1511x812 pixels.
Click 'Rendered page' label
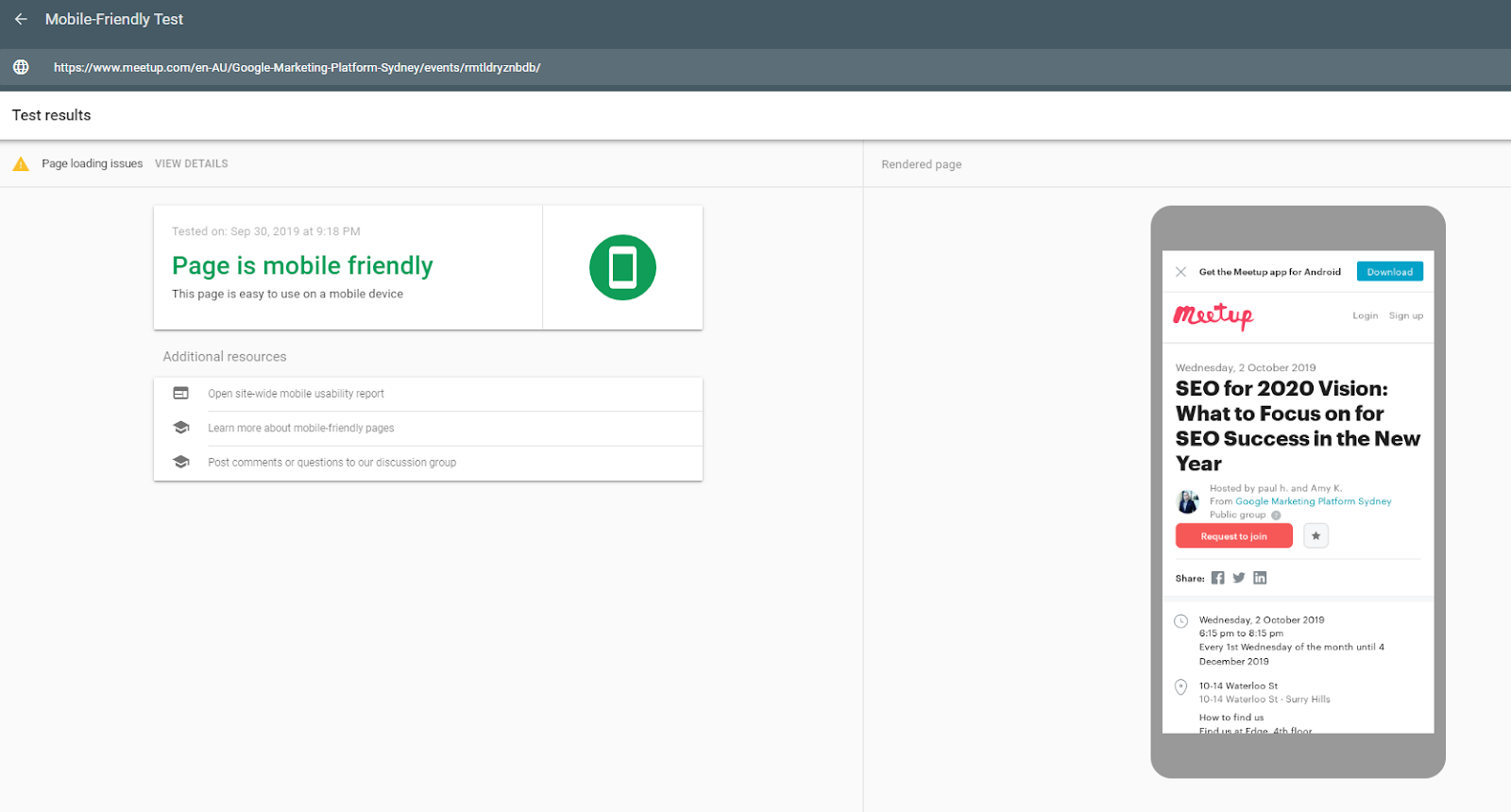(922, 164)
